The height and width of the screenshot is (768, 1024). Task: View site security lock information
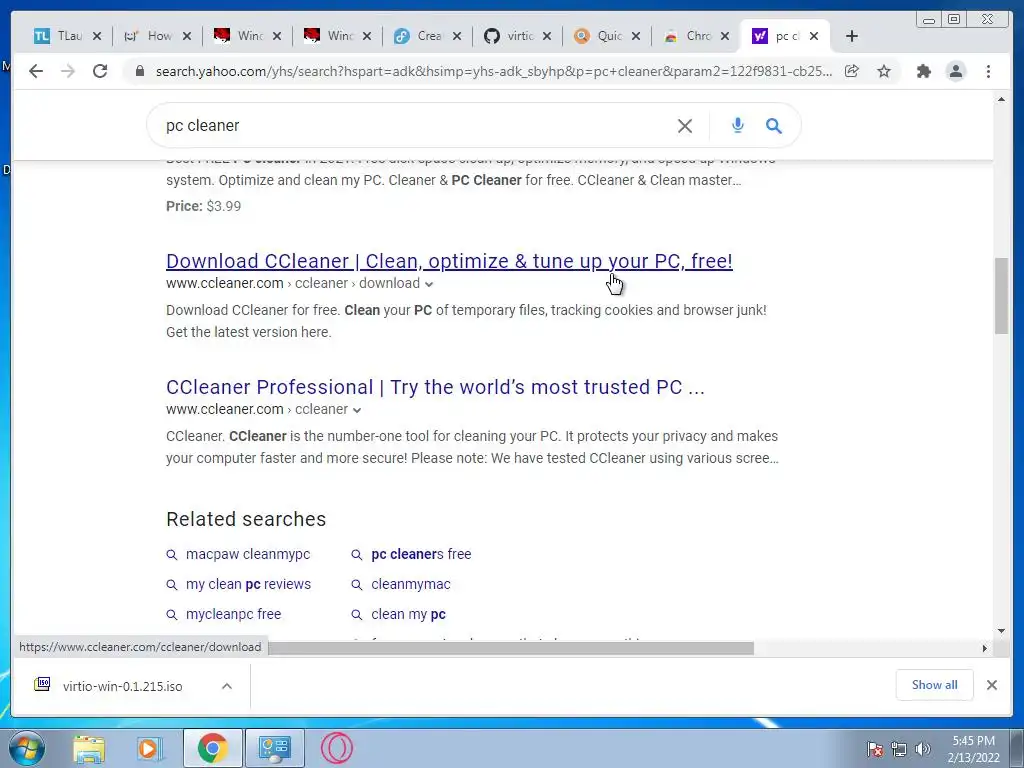(x=139, y=71)
